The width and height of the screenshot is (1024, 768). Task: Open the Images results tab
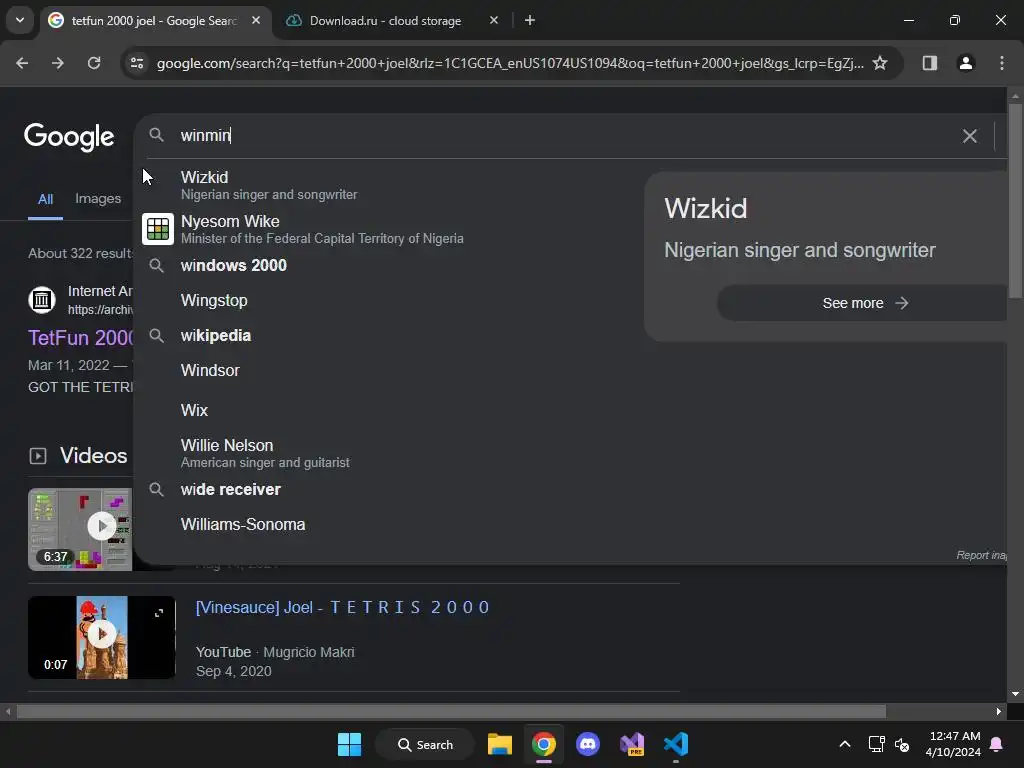pos(98,199)
